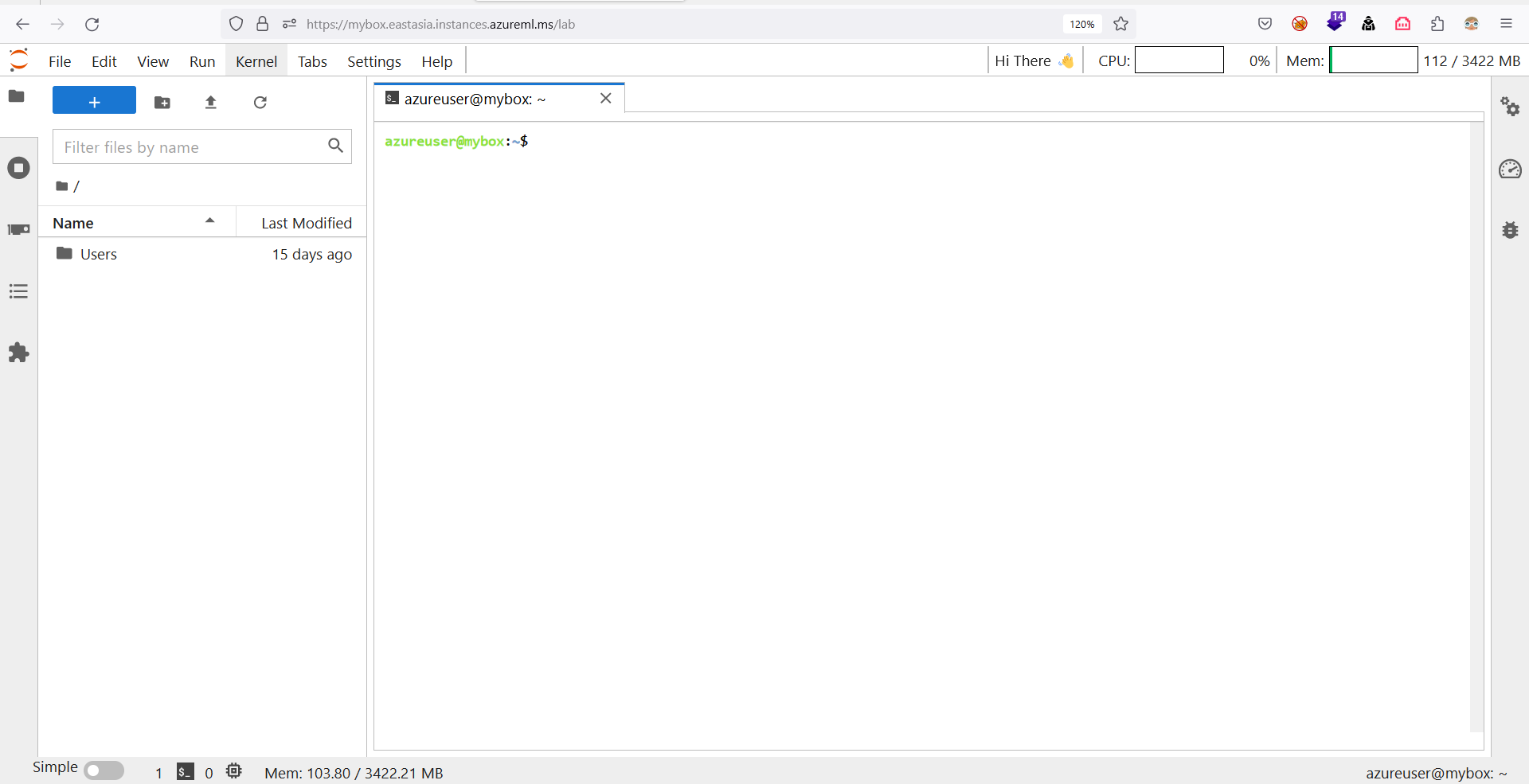1529x784 pixels.
Task: Toggle the File Browser sidebar folder icon
Action: (x=17, y=96)
